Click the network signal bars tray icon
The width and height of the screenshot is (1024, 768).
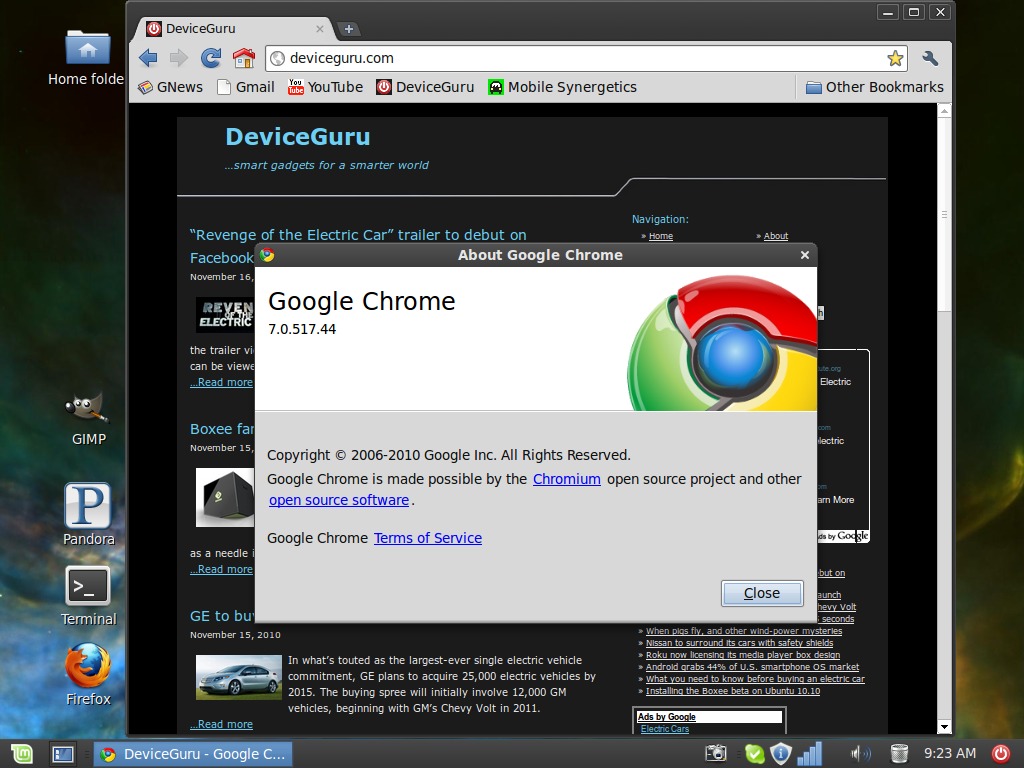coord(810,754)
